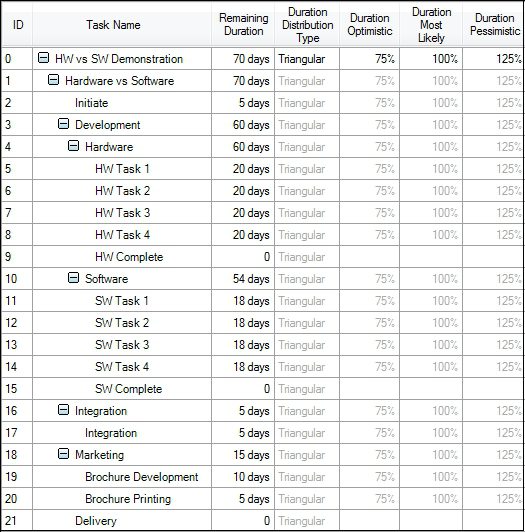Collapse the HW vs SW Demonstration summary
This screenshot has height=532, width=525.
(x=43, y=58)
